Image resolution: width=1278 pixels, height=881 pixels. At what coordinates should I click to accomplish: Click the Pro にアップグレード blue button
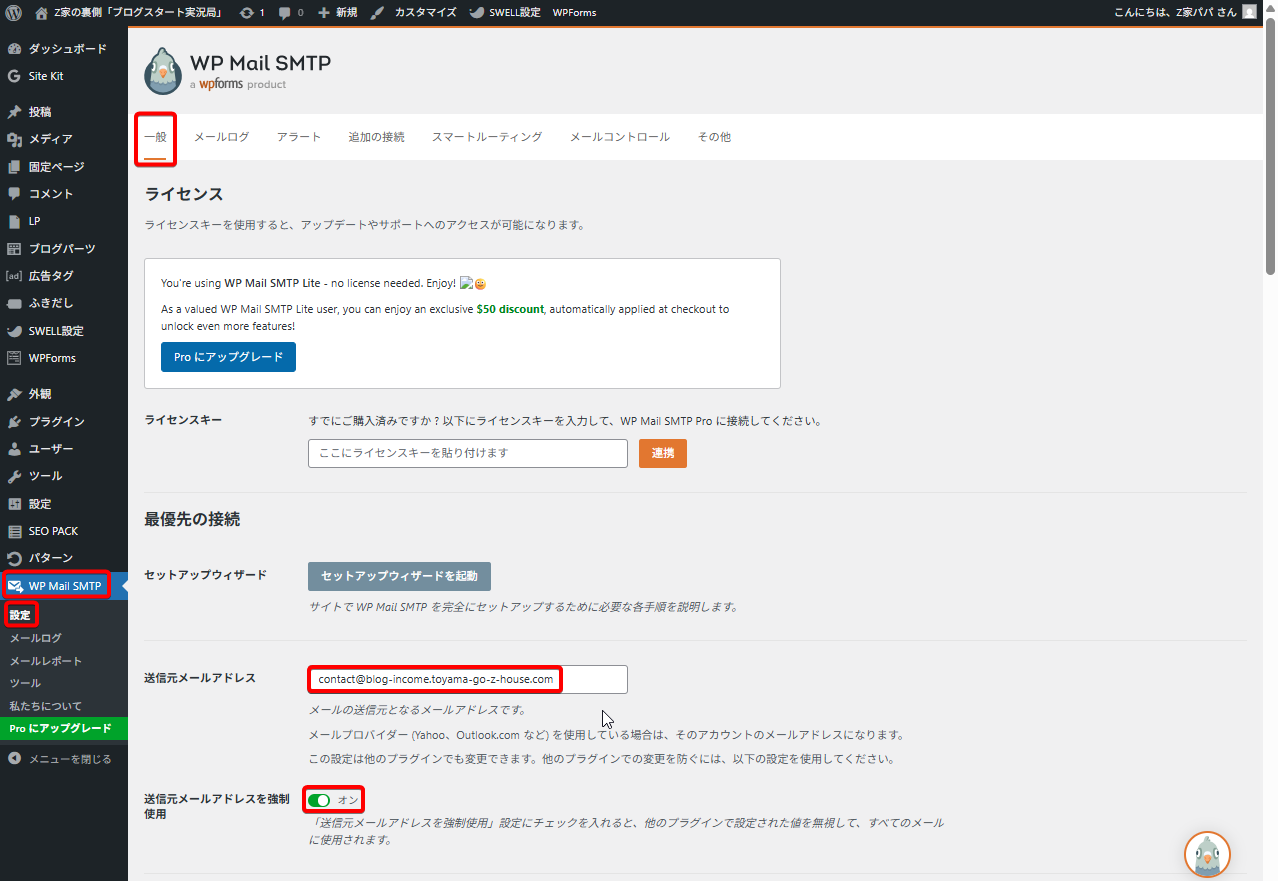pos(228,357)
